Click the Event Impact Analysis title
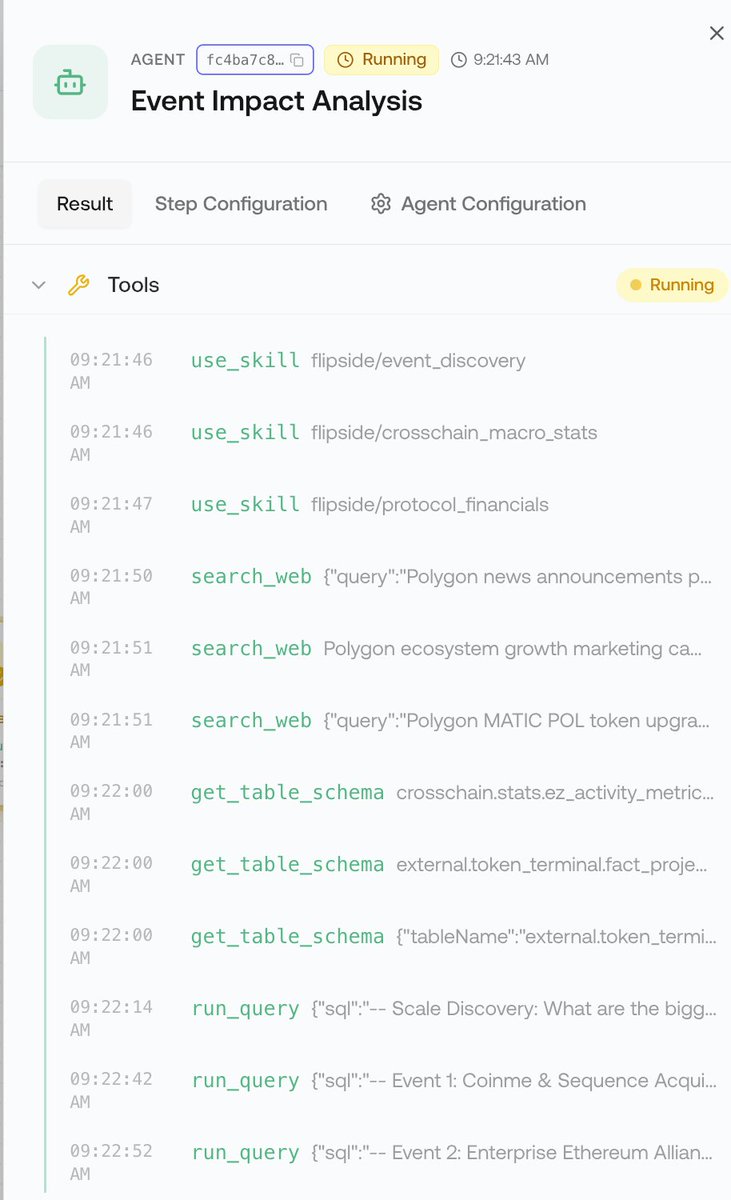The image size is (731, 1200). coord(277,101)
